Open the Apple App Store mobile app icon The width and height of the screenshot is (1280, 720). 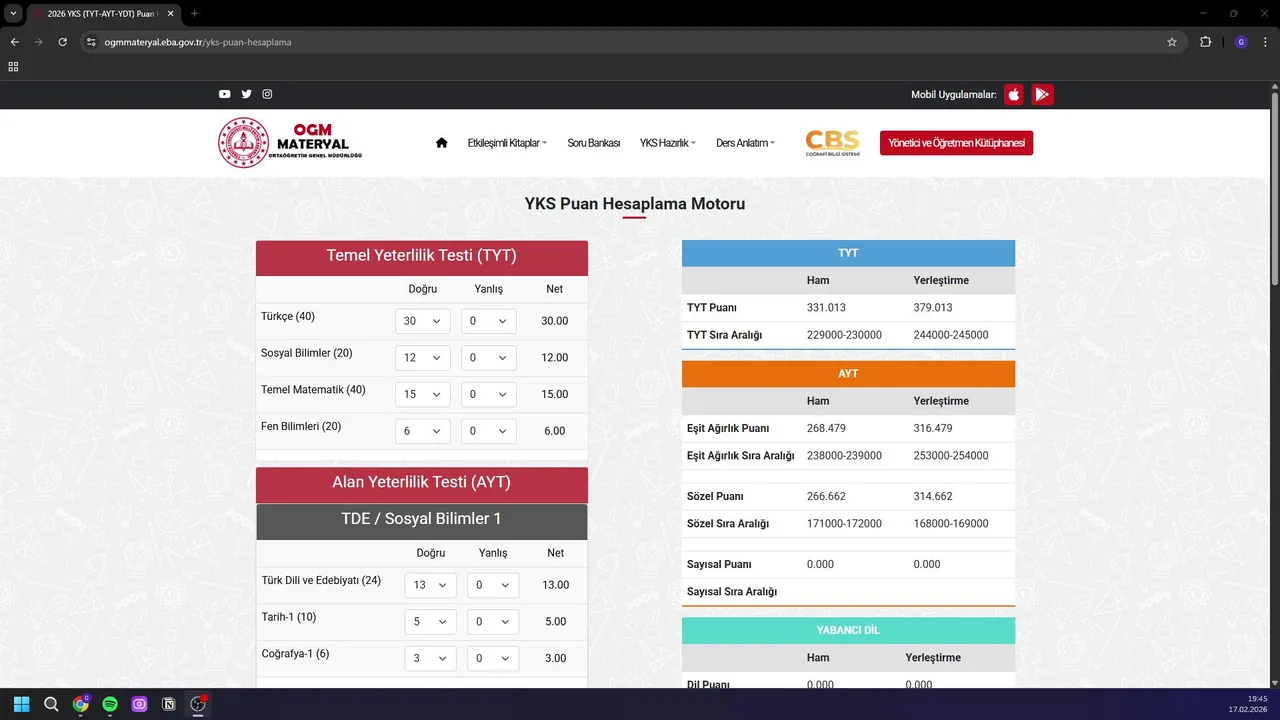(1014, 95)
